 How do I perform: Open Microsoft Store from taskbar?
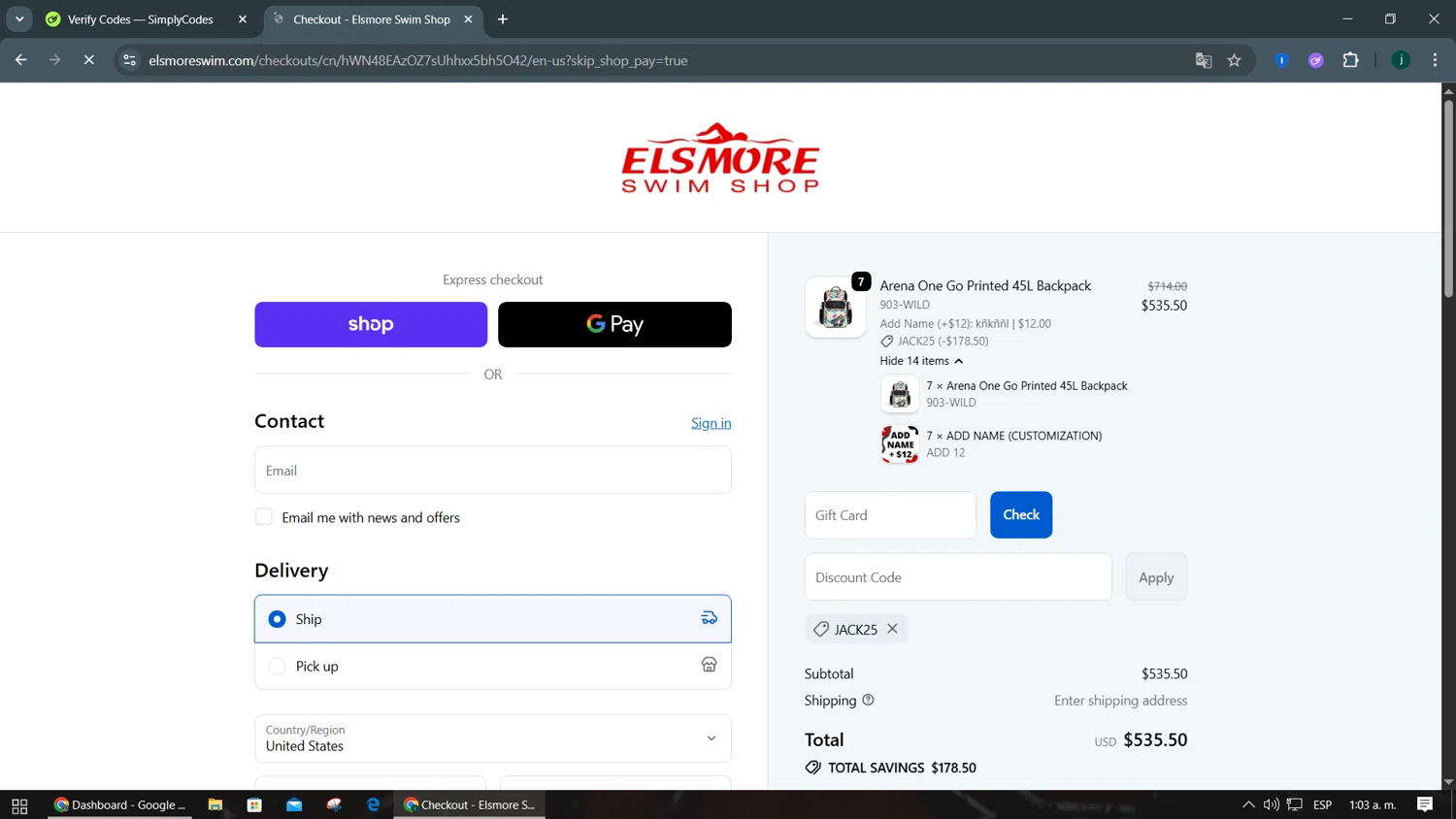[x=254, y=804]
